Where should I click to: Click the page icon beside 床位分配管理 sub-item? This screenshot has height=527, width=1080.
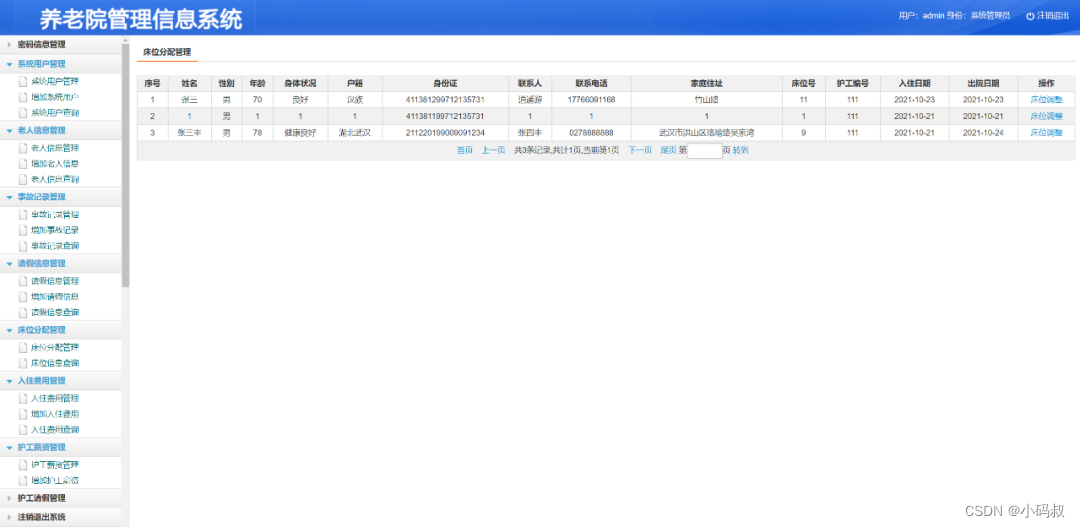(23, 348)
